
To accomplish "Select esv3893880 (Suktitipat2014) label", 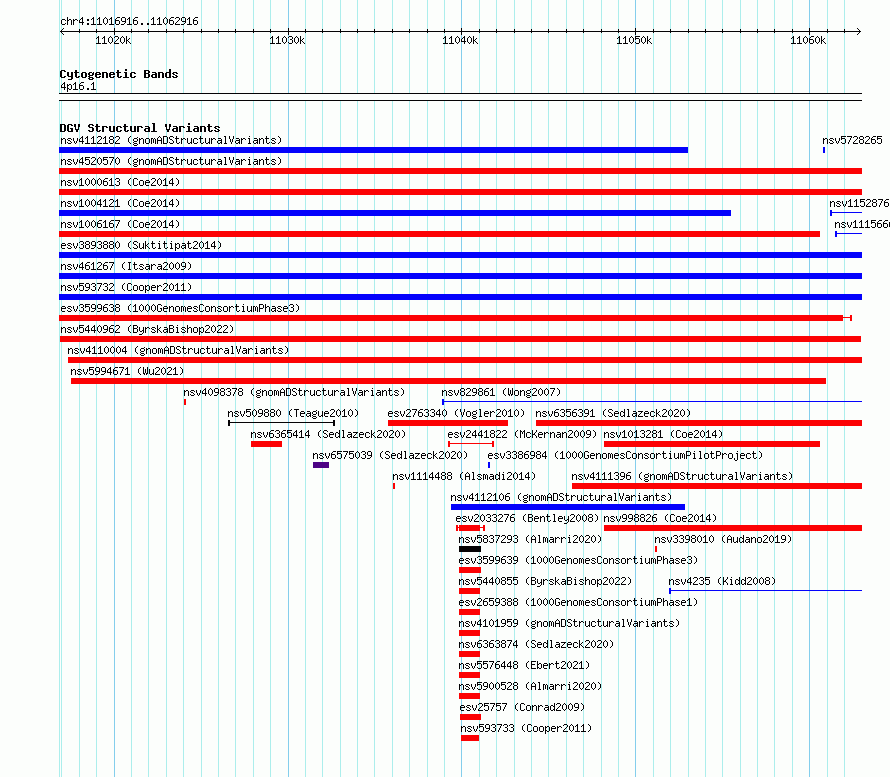I will click(141, 245).
